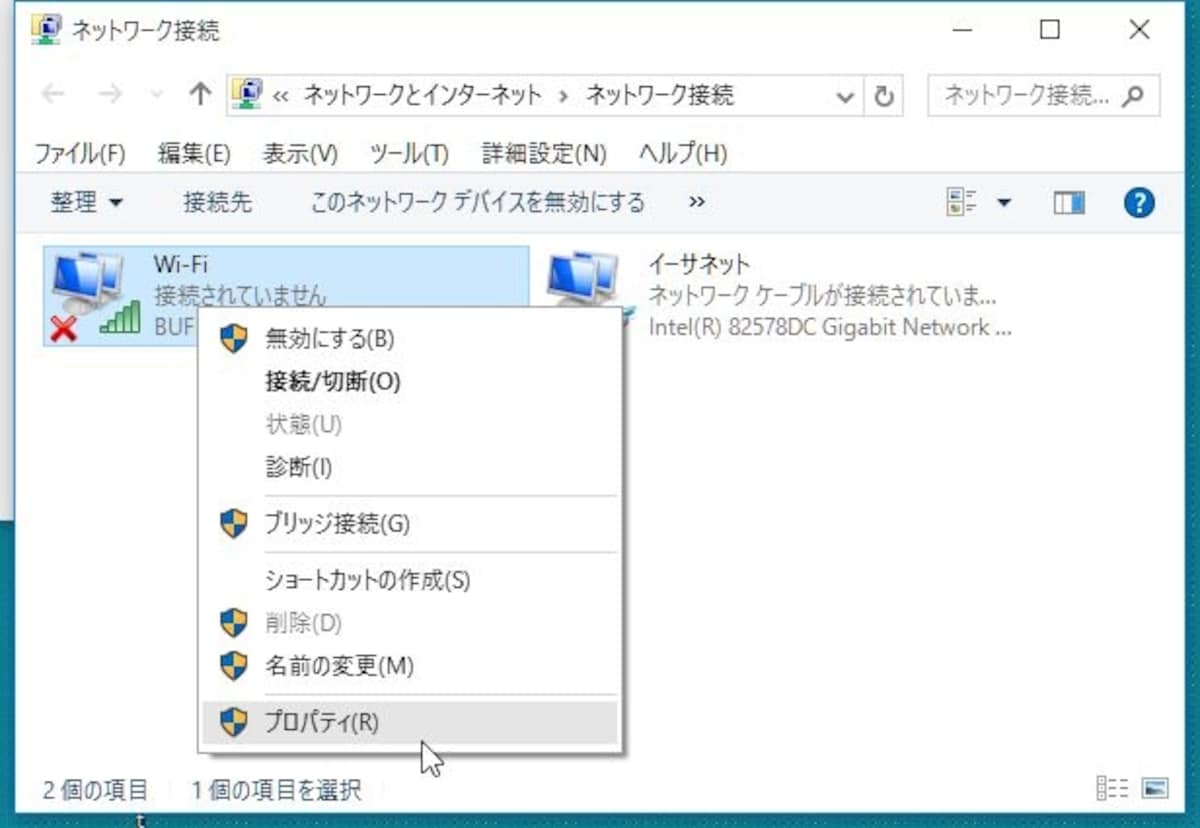Minimize the ネットワーク接続 window
Screen dimensions: 1200x828
click(962, 30)
